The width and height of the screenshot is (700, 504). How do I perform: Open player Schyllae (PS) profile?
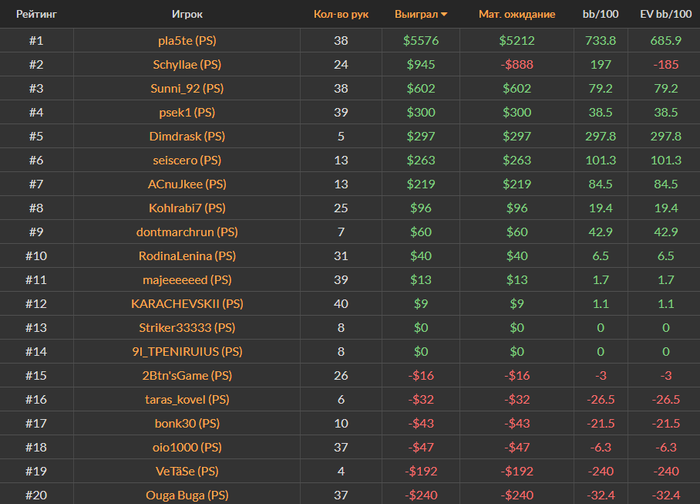coord(187,65)
